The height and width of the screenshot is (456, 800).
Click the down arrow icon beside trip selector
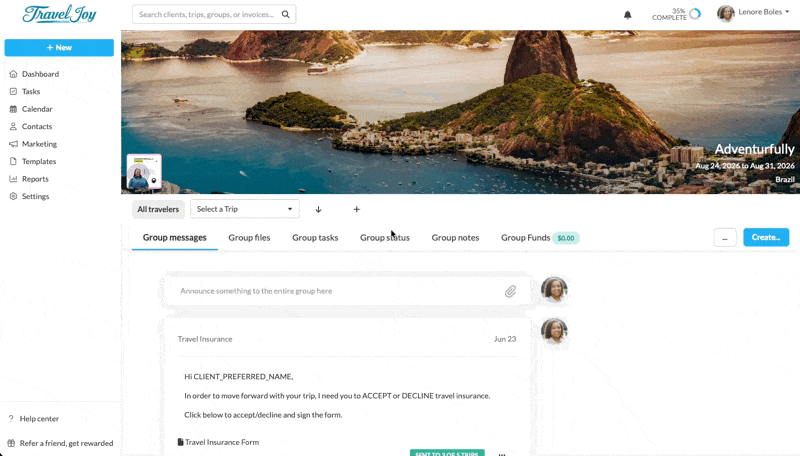[x=318, y=209]
